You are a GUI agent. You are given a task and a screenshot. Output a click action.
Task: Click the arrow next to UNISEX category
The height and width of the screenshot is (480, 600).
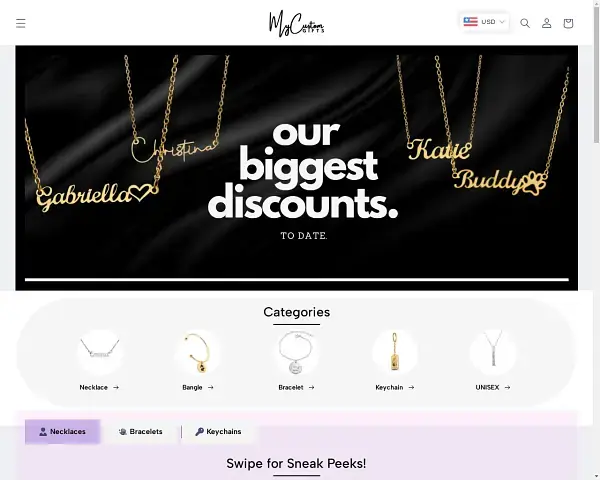507,387
